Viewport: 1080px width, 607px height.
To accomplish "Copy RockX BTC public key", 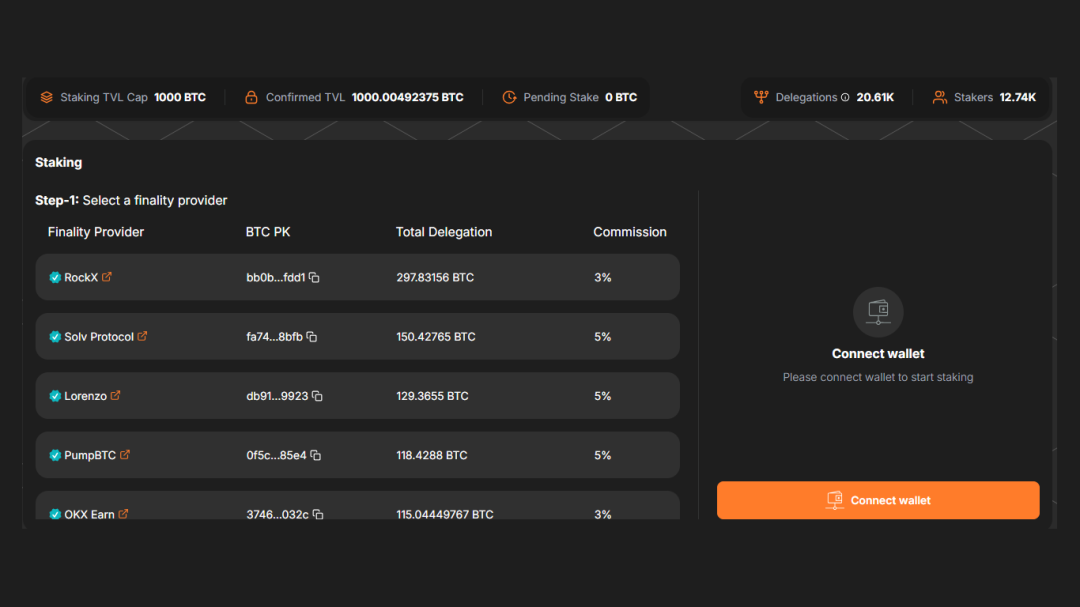I will point(314,277).
